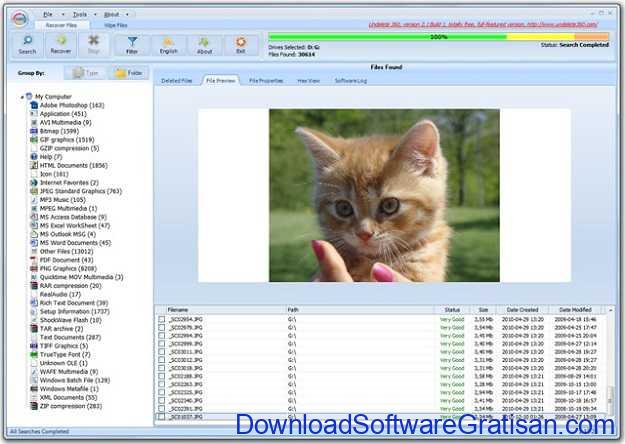The width and height of the screenshot is (625, 444).
Task: Click the Recover toolbar icon
Action: (61, 40)
